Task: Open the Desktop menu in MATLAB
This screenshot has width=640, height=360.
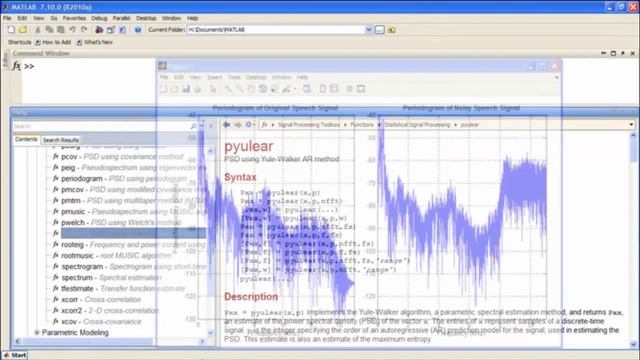Action: pyautogui.click(x=146, y=18)
